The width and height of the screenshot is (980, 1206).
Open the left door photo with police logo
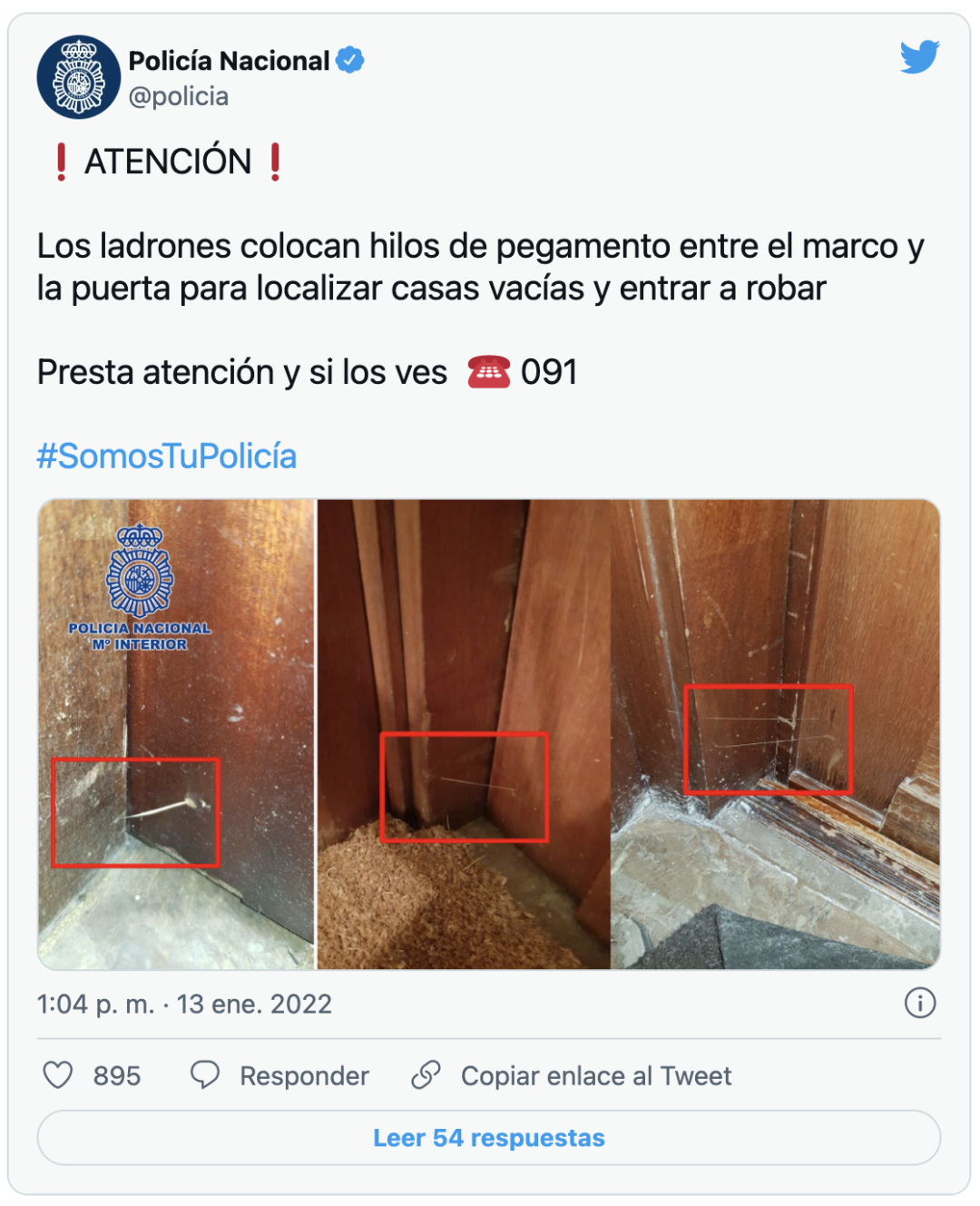[176, 734]
